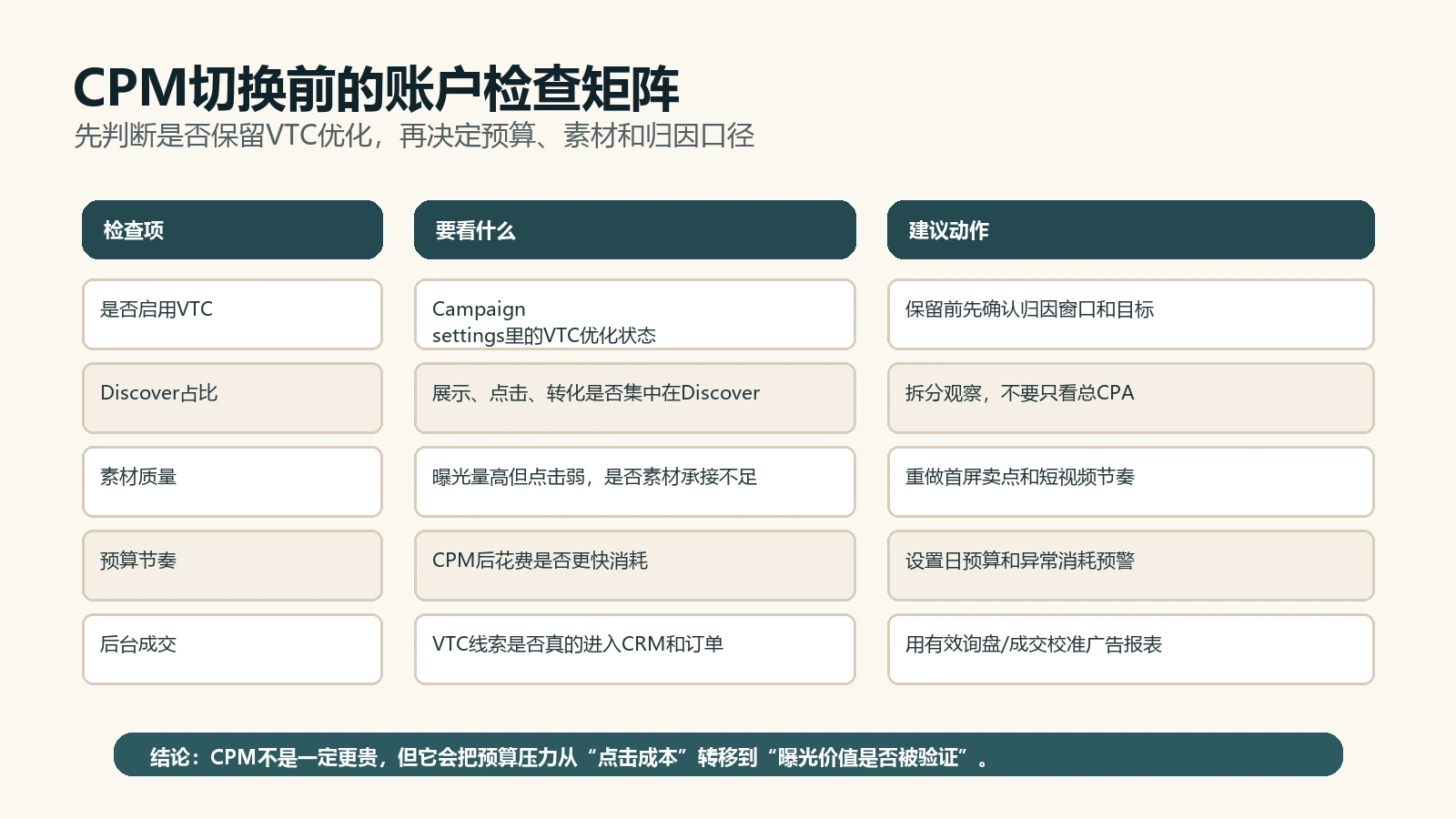Screen dimensions: 1456x819
Task: Click the '重做首屏卖点和短视频节奏' cell
Action: click(x=1131, y=481)
